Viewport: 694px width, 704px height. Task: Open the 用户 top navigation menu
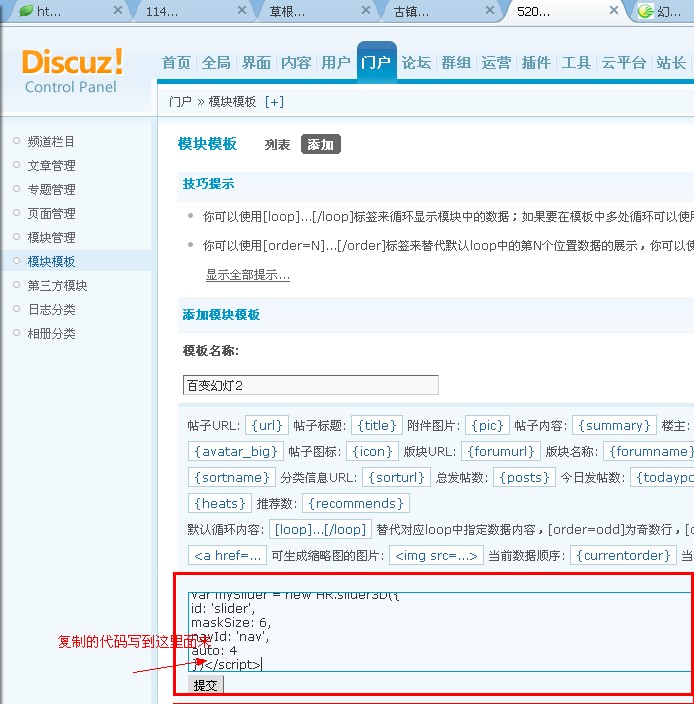(336, 63)
